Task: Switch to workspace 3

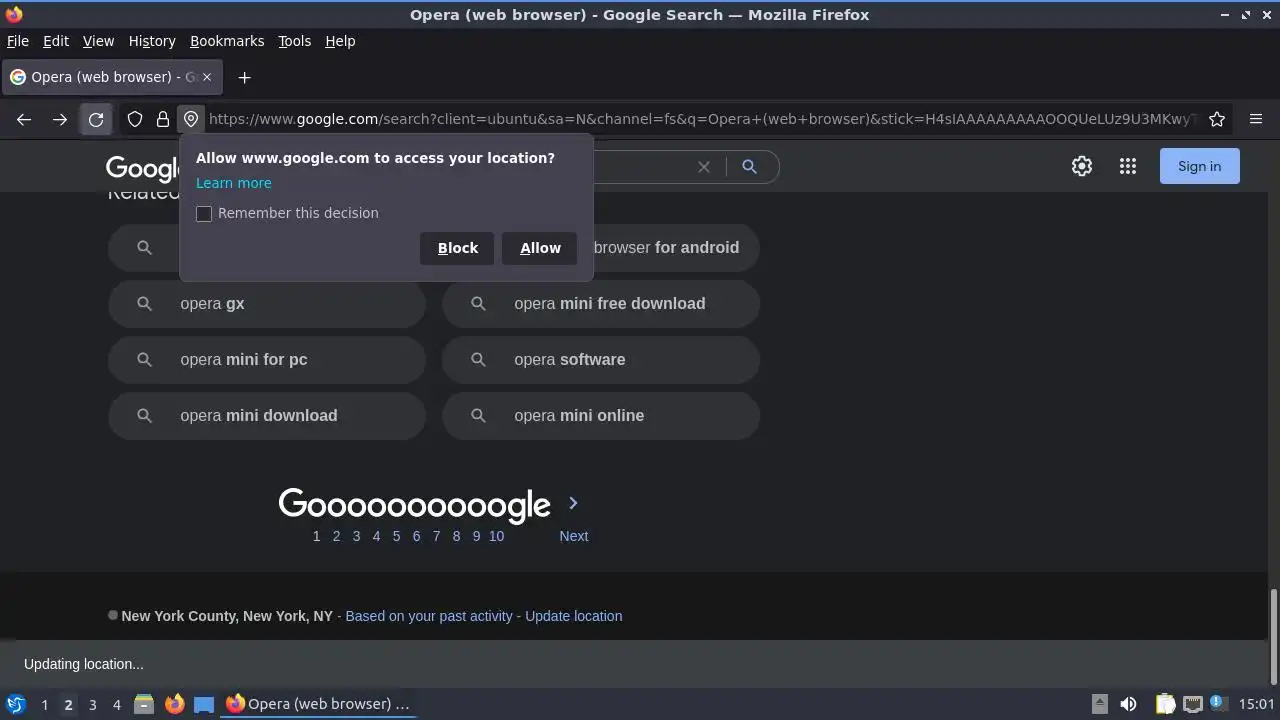Action: (x=92, y=704)
